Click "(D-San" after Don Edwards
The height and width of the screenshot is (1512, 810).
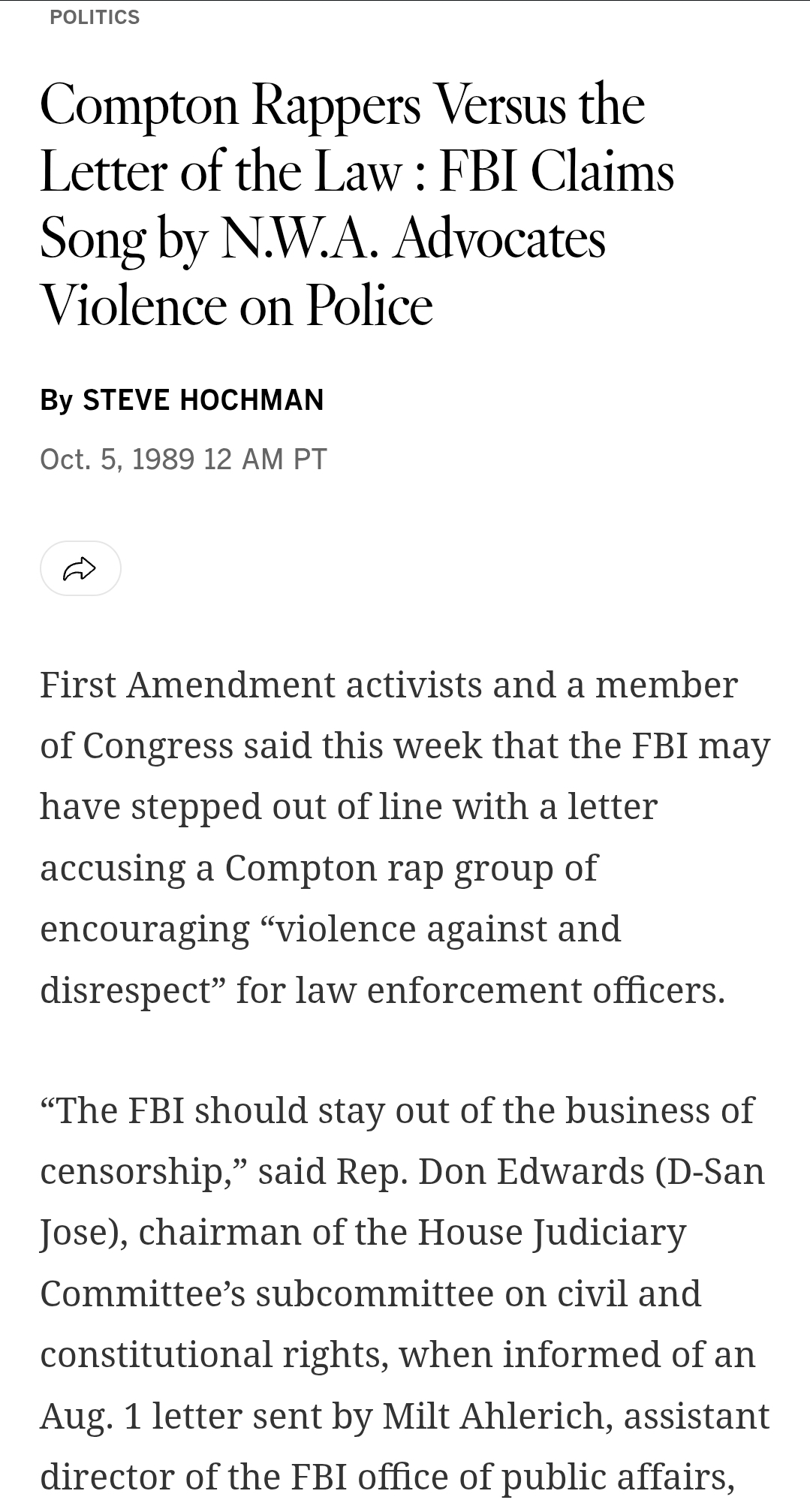(710, 1171)
